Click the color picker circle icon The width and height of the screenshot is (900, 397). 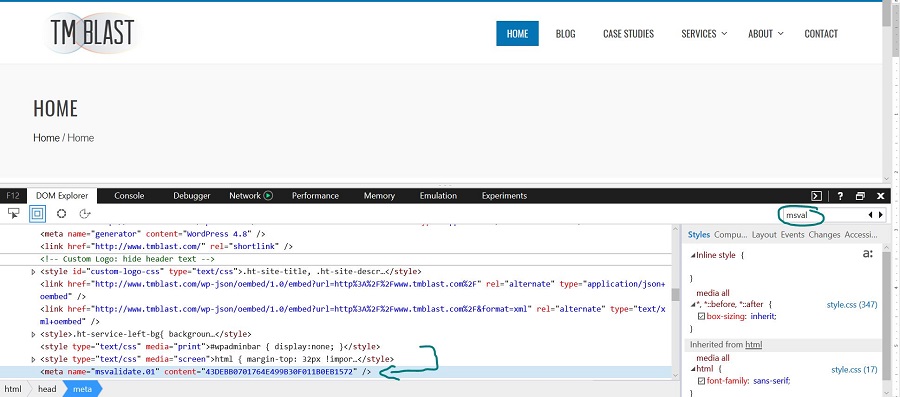(61, 214)
